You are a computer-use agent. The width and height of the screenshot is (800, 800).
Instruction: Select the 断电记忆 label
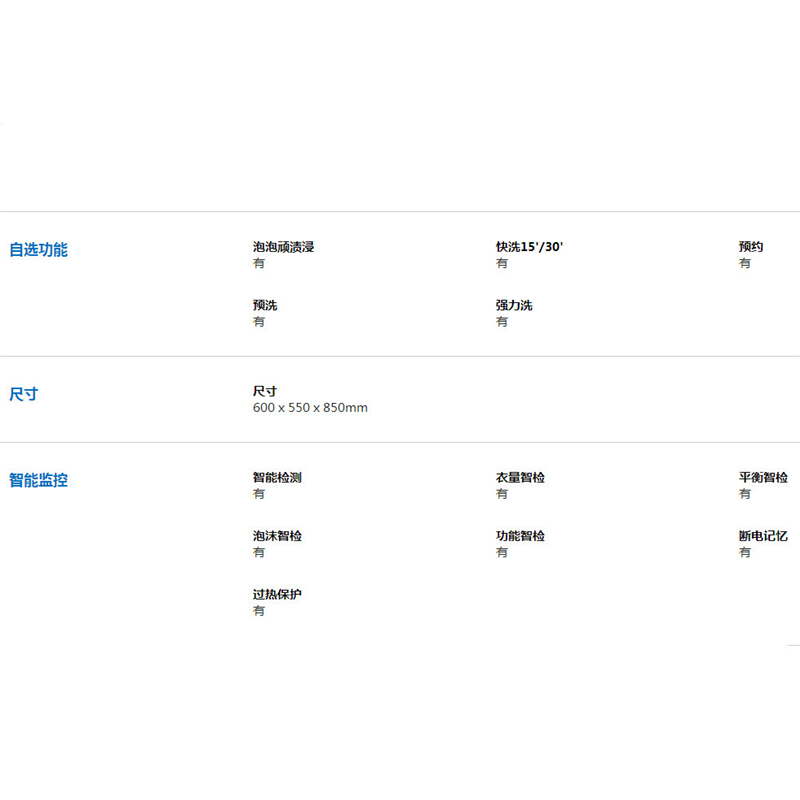click(763, 536)
